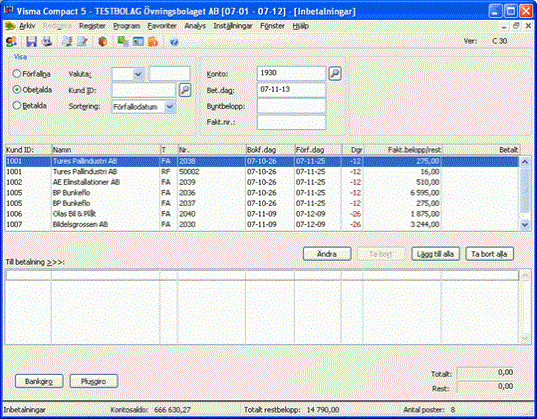
Task: Select the AE Elinstallationer AB invoice row
Action: [x=262, y=182]
